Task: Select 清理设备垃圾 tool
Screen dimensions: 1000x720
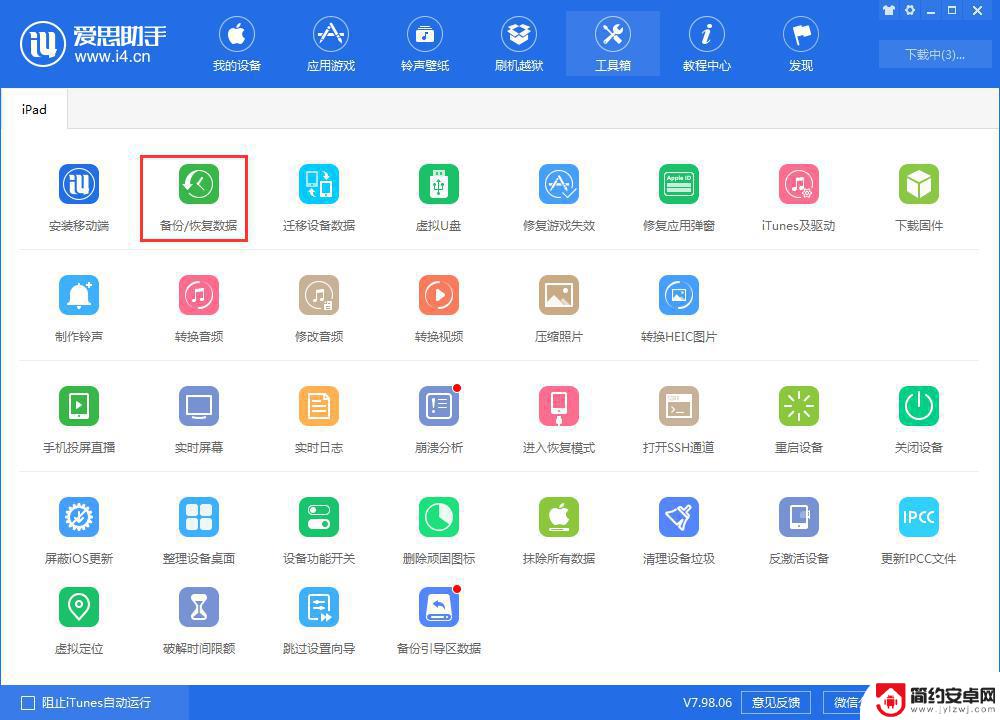Action: pos(679,517)
